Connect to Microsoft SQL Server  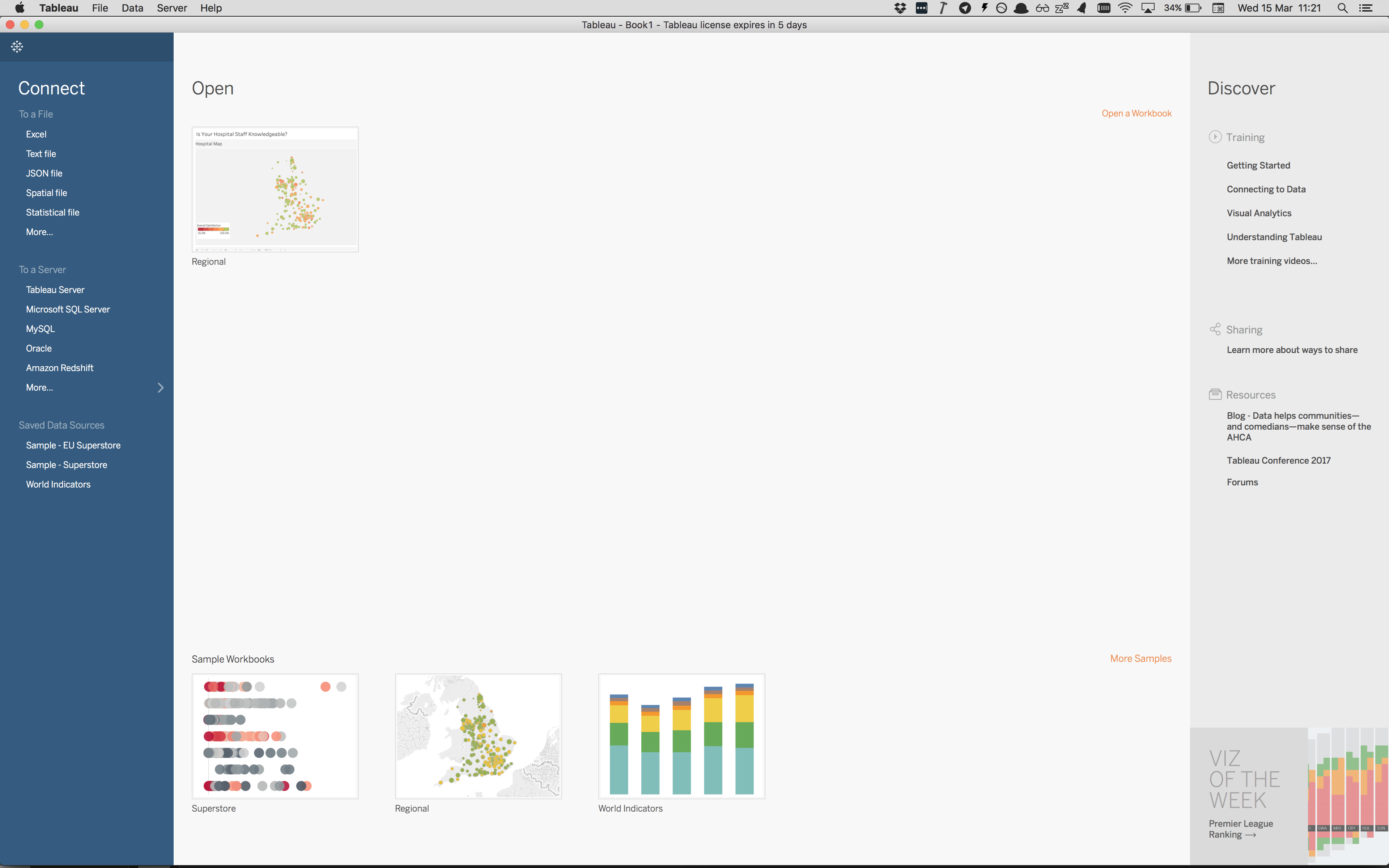tap(68, 309)
